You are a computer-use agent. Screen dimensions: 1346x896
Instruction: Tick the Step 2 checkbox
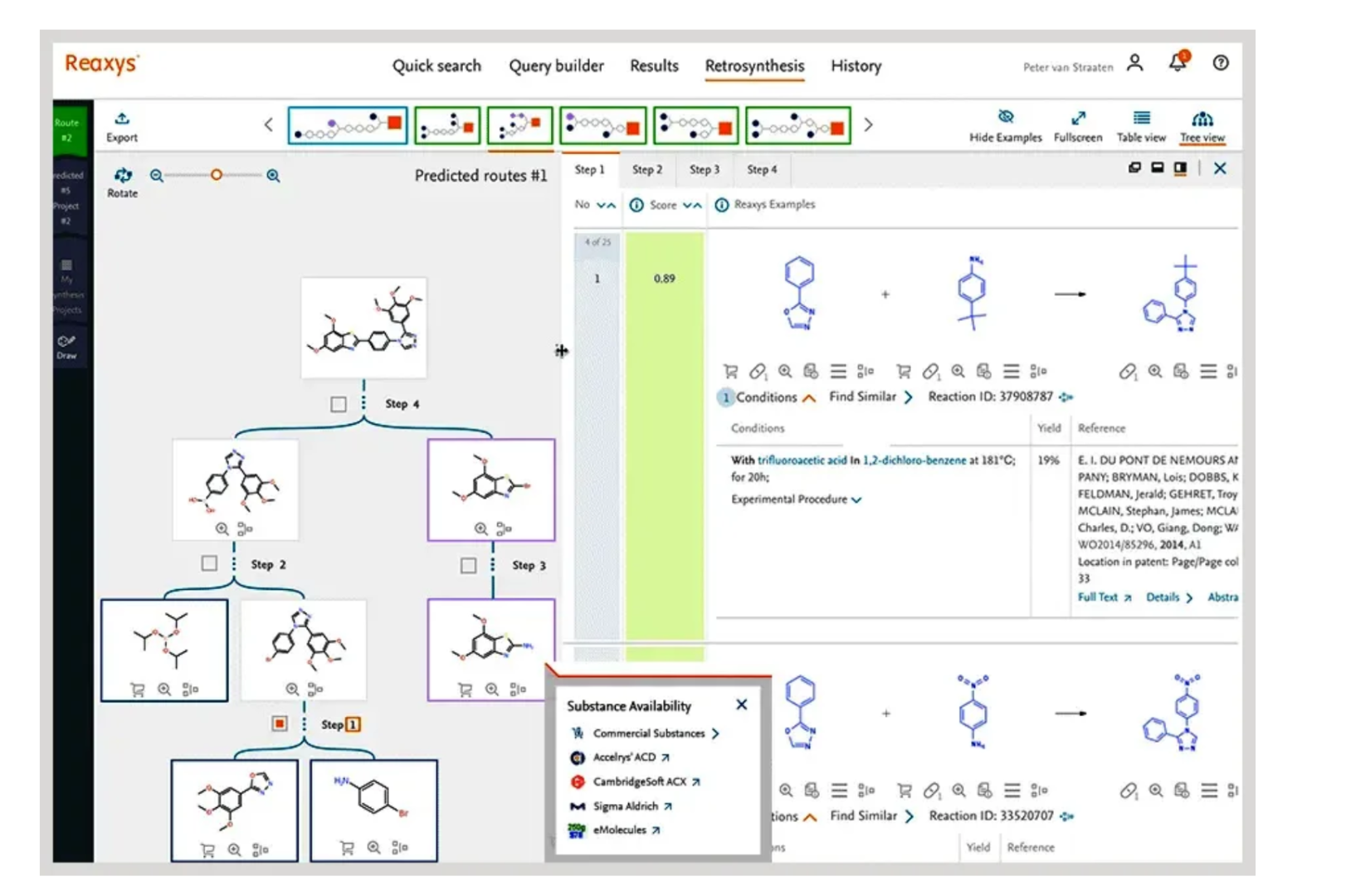tap(209, 563)
